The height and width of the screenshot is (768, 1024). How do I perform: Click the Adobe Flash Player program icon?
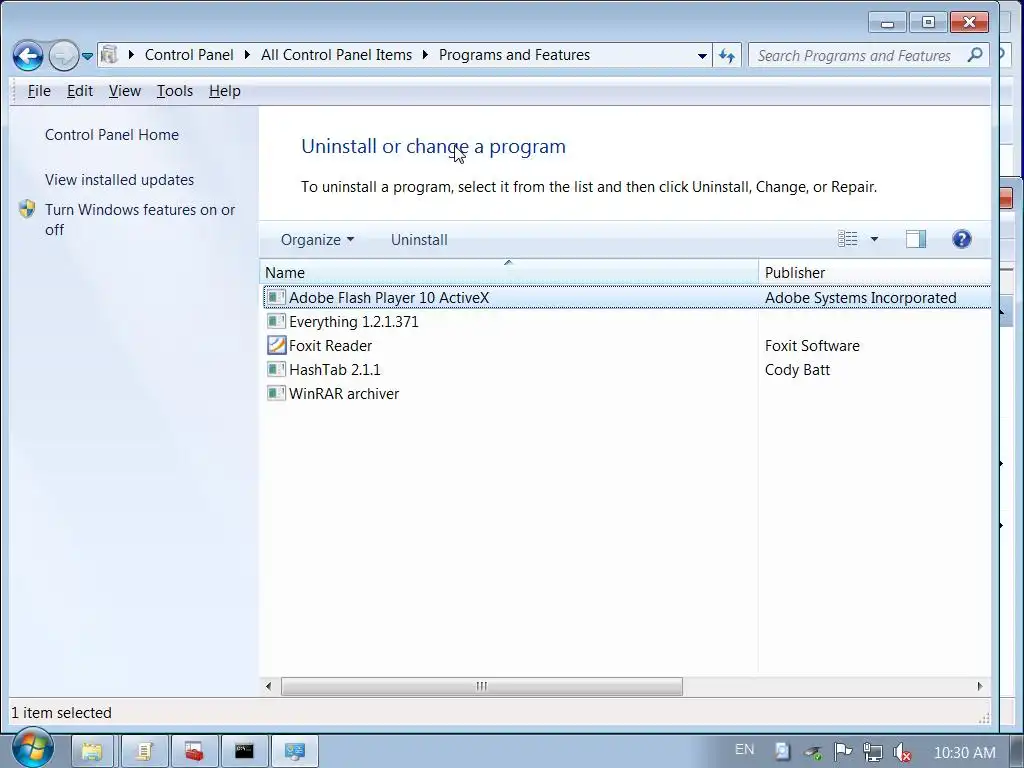click(x=276, y=297)
